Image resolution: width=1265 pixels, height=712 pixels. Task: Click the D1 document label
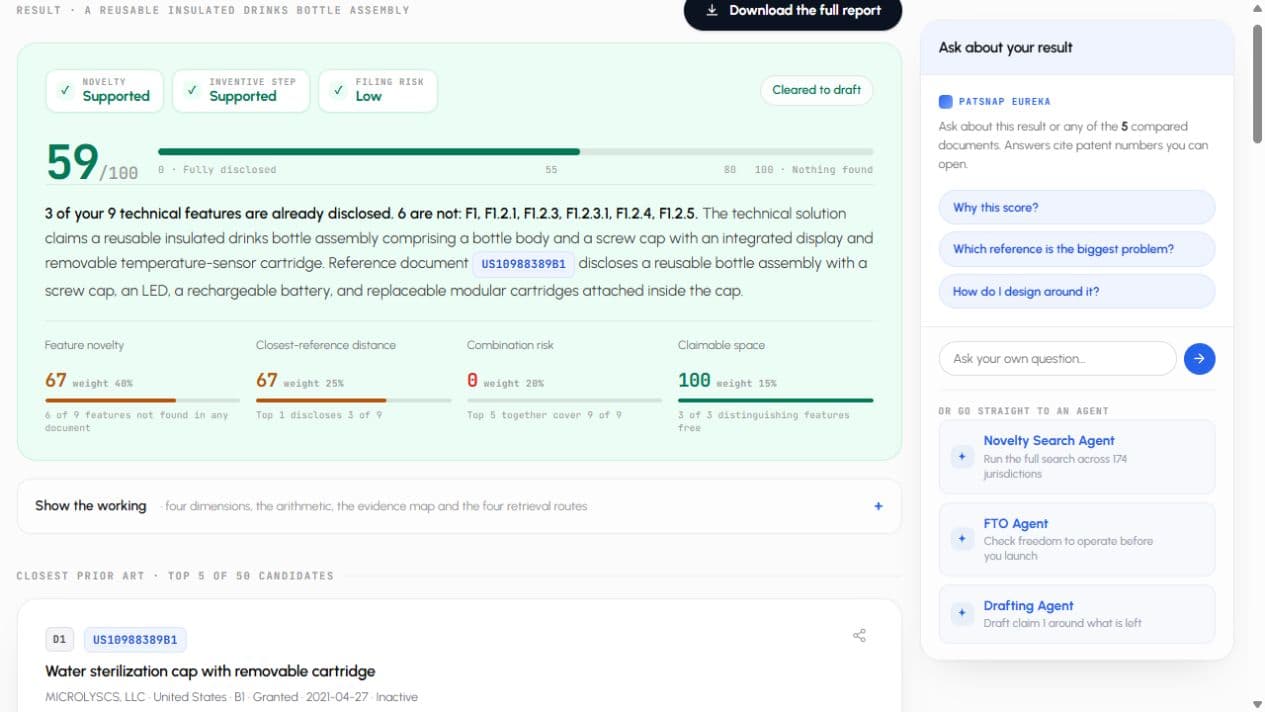tap(59, 640)
